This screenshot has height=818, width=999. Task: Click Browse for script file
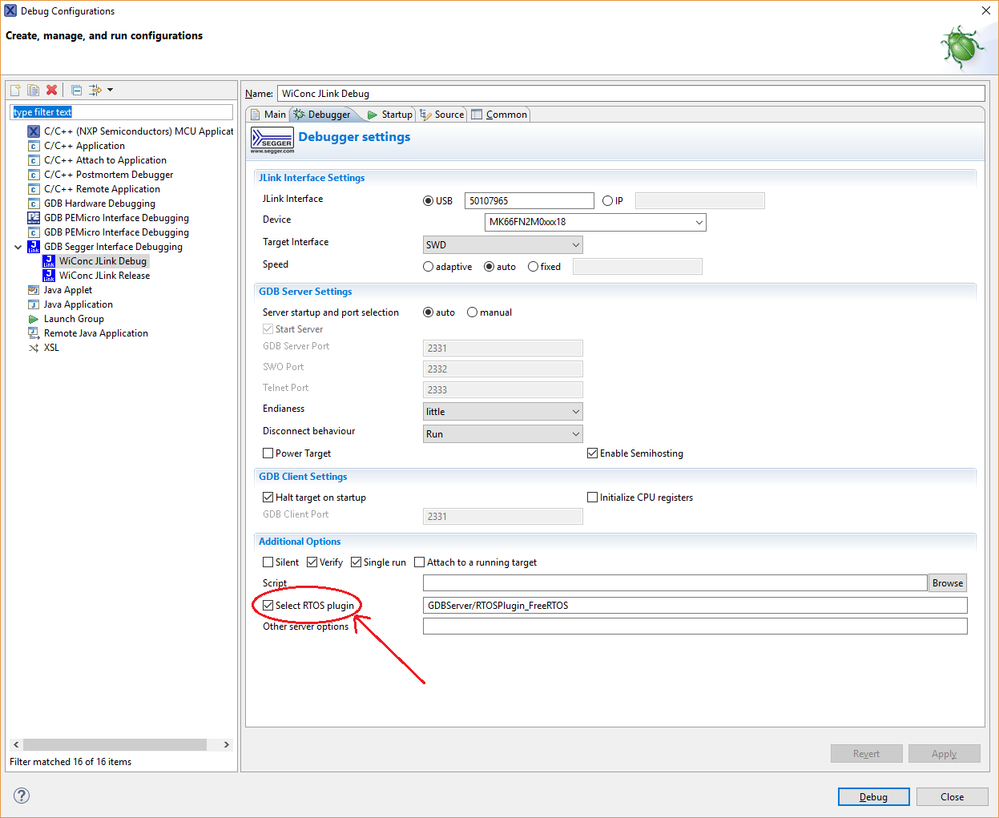click(947, 584)
